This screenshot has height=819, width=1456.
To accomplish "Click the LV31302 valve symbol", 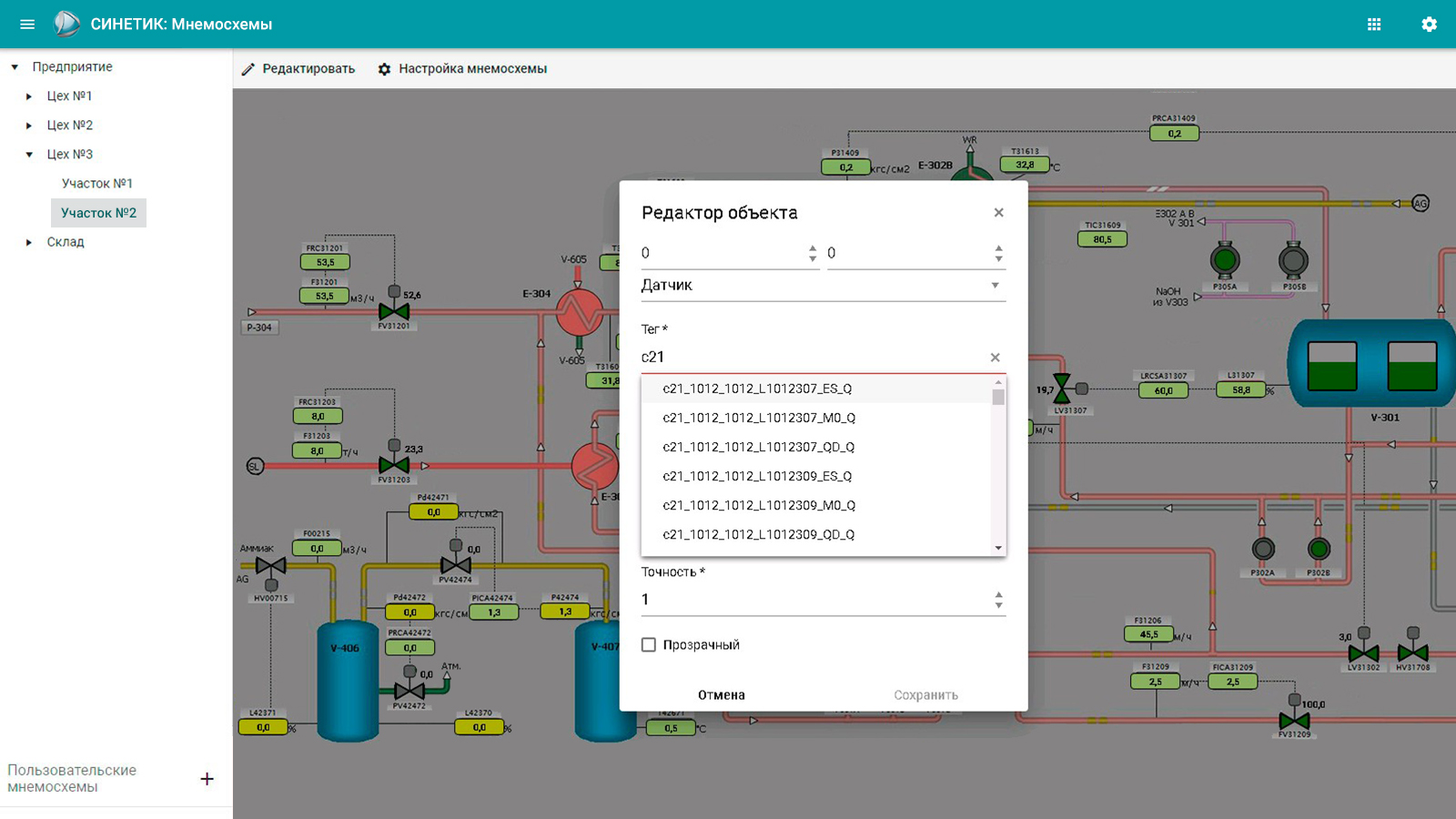I will pos(1363,653).
